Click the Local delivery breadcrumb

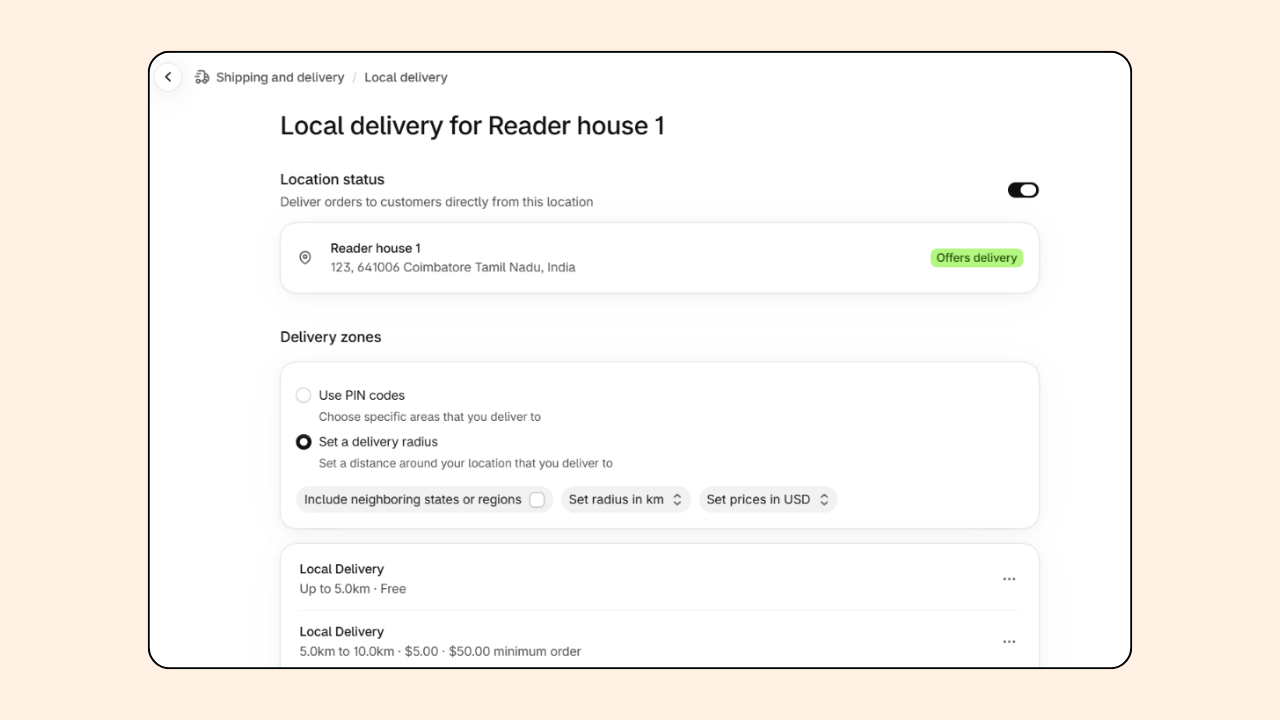[x=406, y=77]
